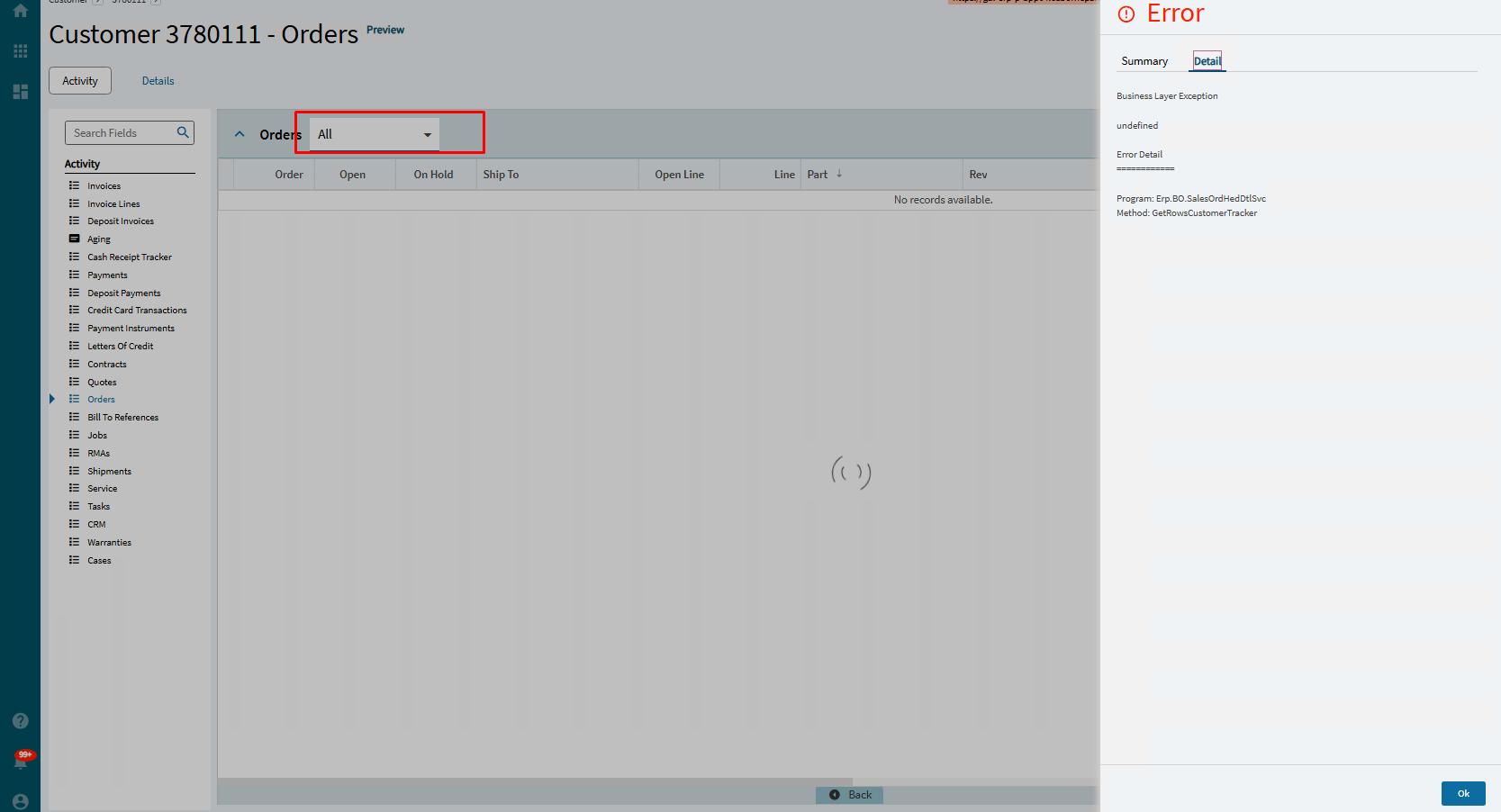1501x812 pixels.
Task: Open the Help question mark icon
Action: (x=20, y=721)
